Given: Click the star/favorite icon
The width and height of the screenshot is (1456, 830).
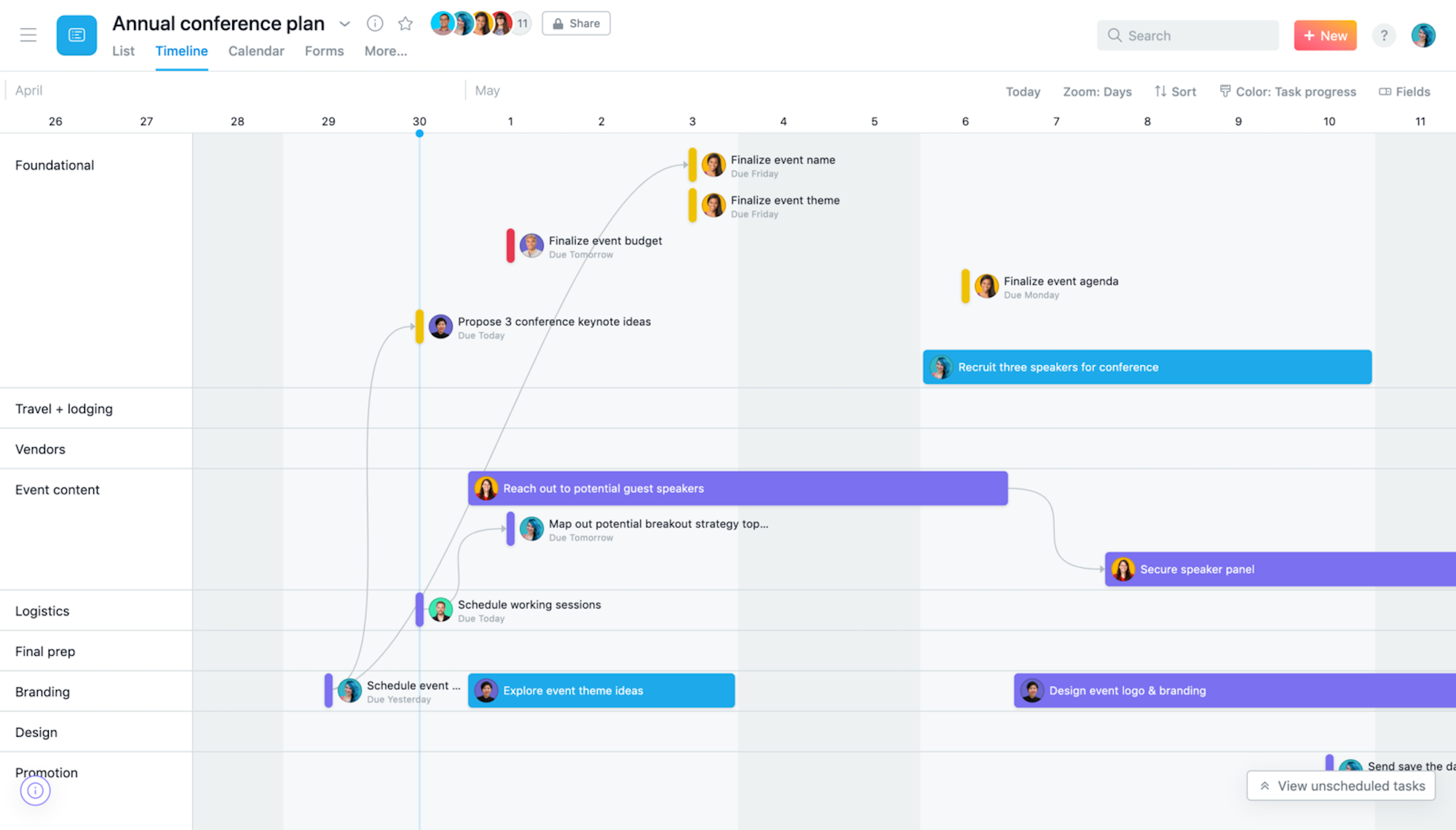Looking at the screenshot, I should [x=405, y=22].
